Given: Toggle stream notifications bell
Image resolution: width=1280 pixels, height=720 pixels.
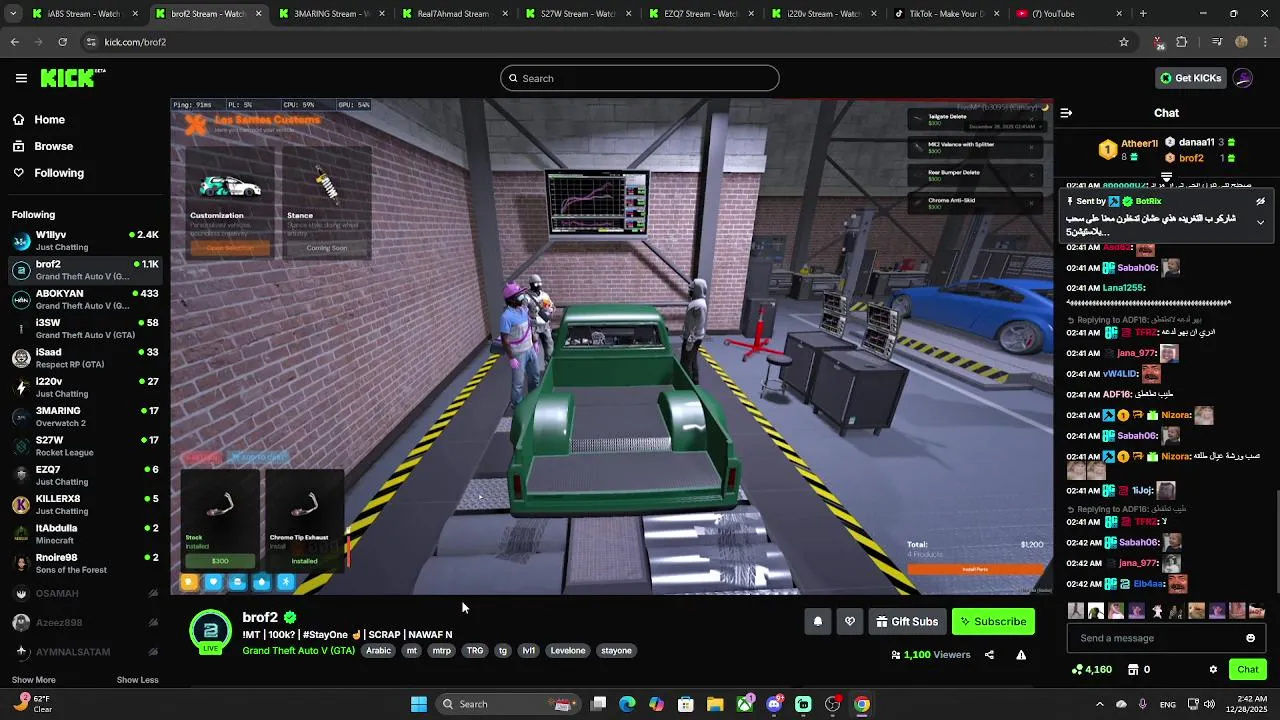Looking at the screenshot, I should click(818, 621).
